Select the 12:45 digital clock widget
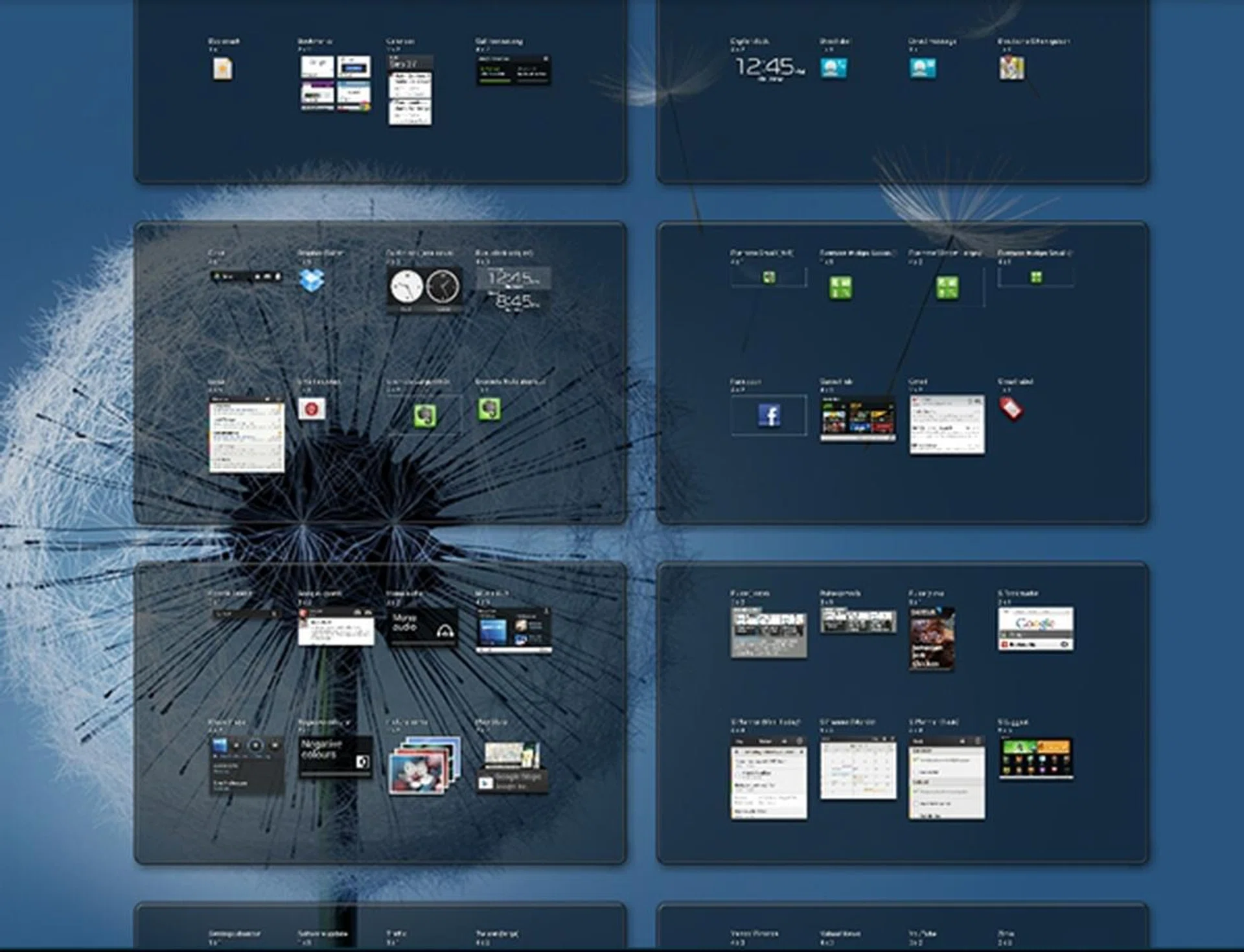The width and height of the screenshot is (1244, 952). 769,67
